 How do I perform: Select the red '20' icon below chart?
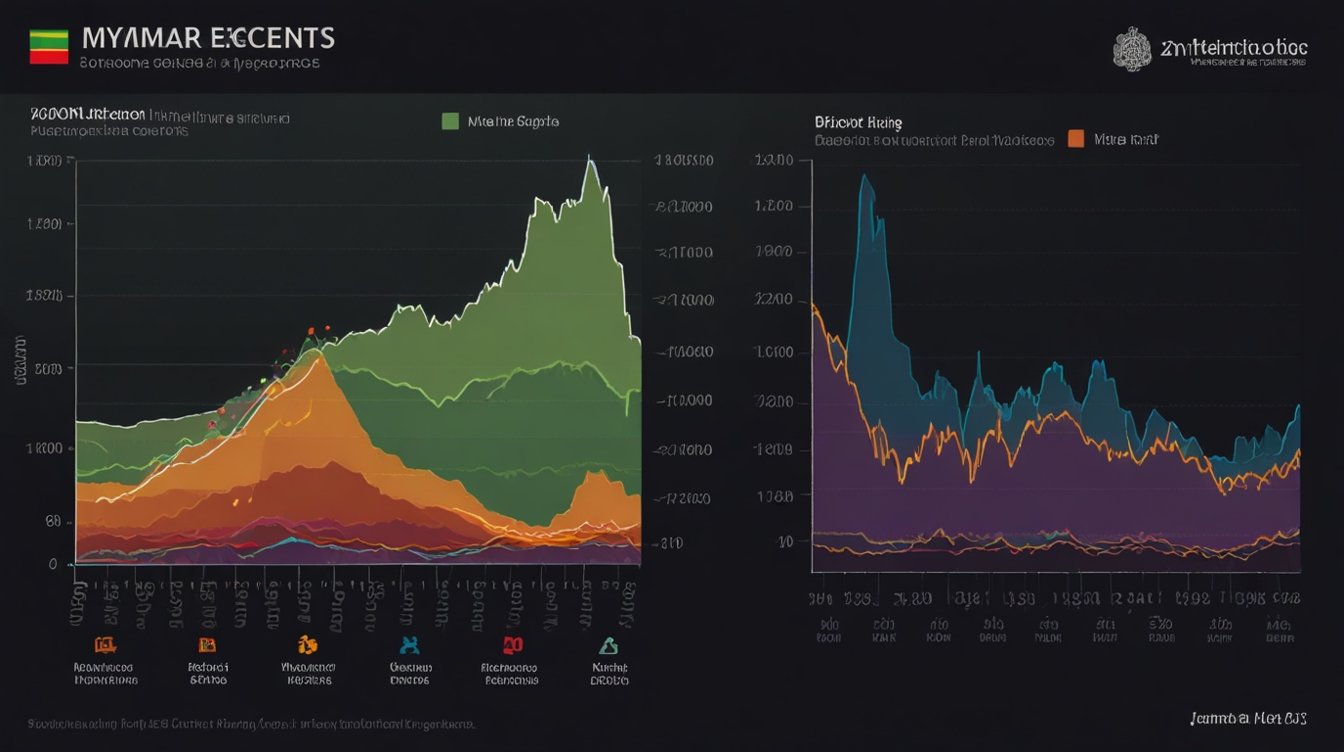click(x=512, y=645)
